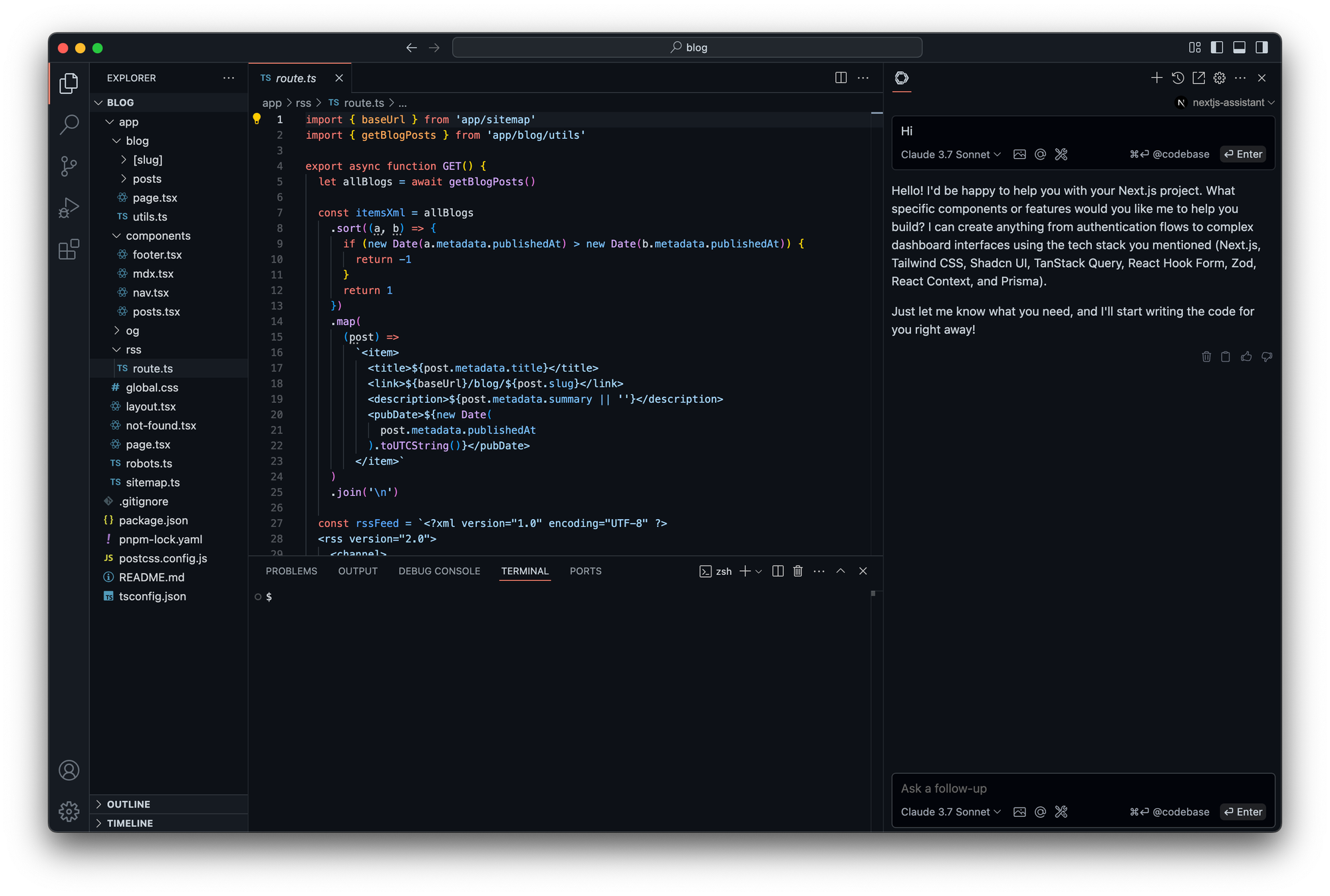
Task: Kill terminal with the trash icon
Action: tap(798, 571)
